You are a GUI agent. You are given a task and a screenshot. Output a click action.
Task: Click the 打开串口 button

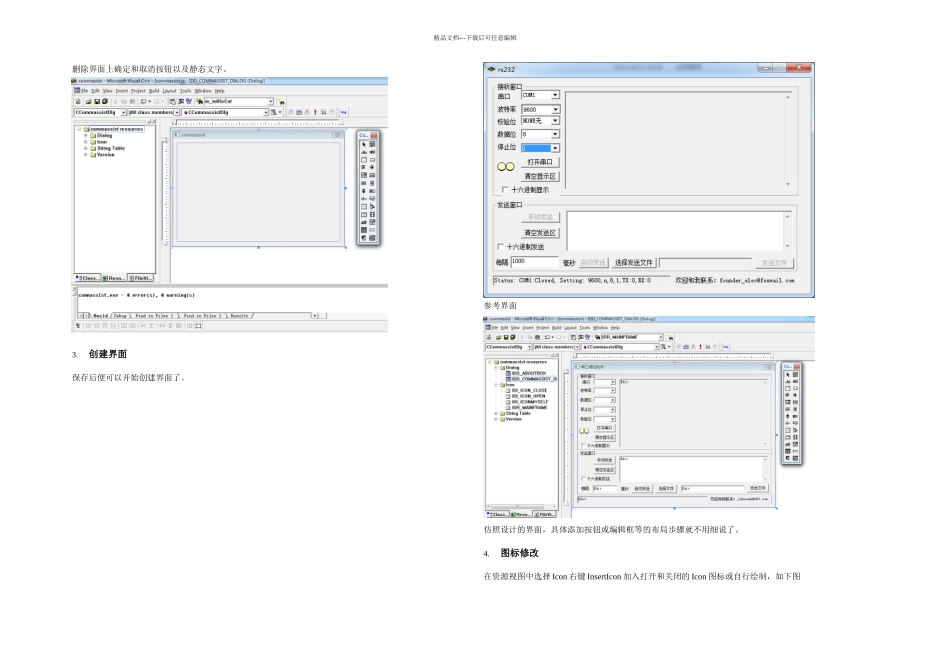coord(542,162)
